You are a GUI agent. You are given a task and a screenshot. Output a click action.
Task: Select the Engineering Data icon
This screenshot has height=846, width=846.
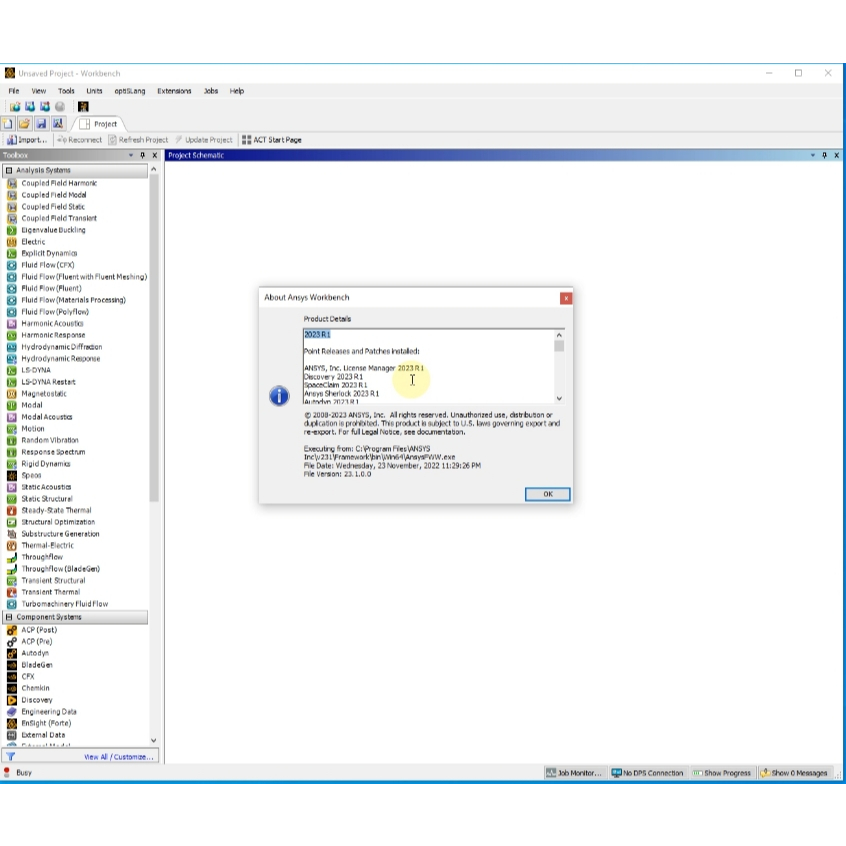[12, 712]
